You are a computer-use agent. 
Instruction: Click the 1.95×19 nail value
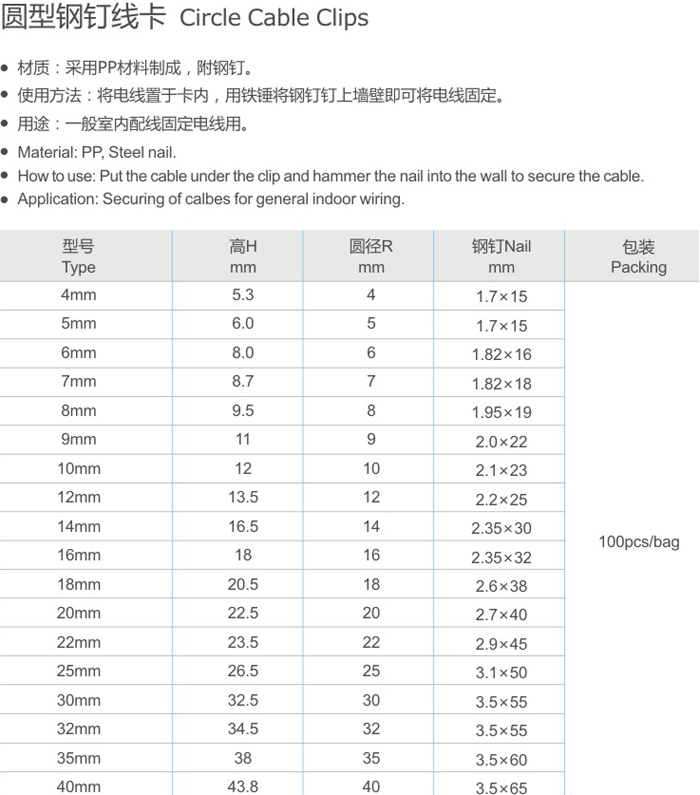(501, 412)
